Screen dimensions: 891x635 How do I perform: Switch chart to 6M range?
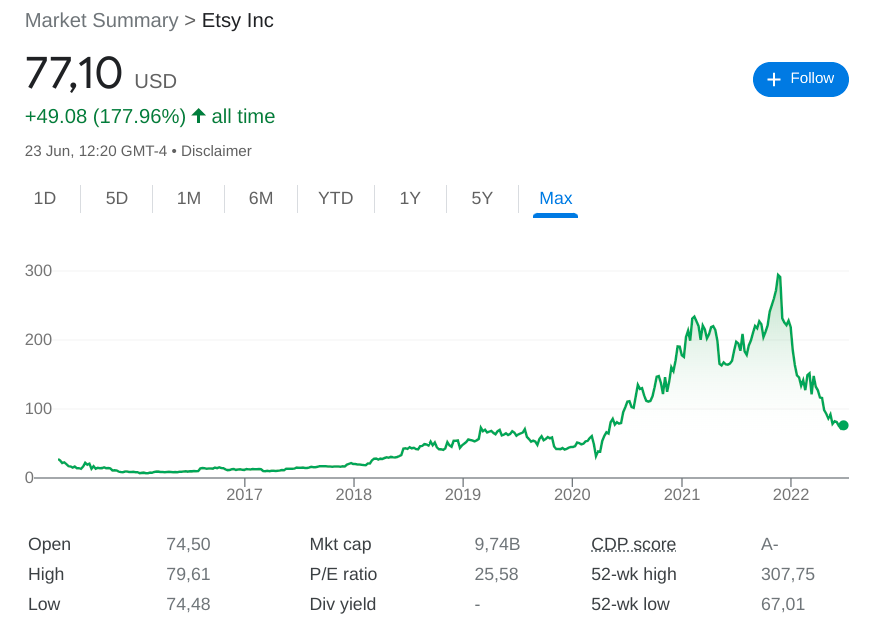click(261, 198)
